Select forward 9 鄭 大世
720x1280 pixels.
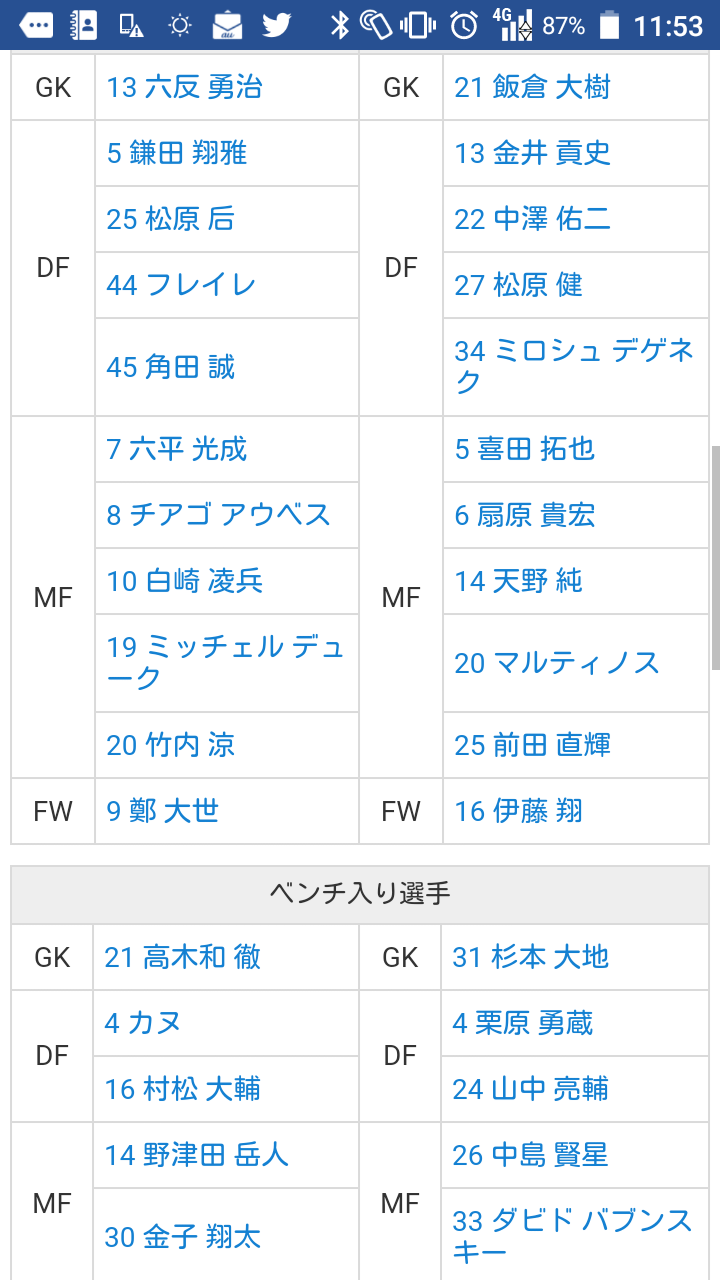click(162, 811)
